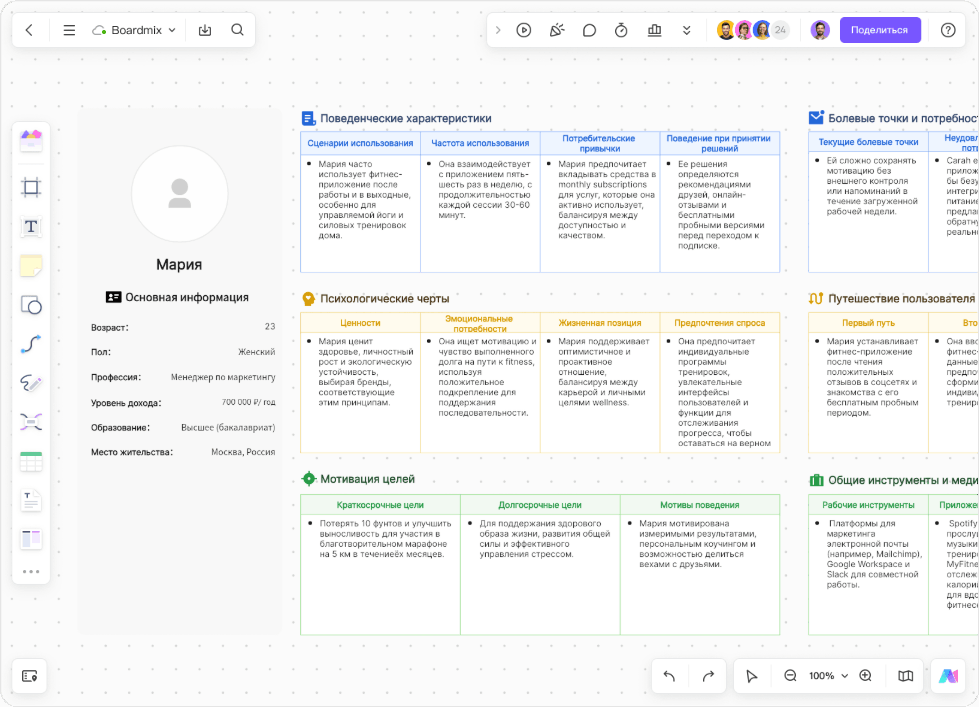979x707 pixels.
Task: Select the Pen drawing tool
Action: [x=31, y=383]
